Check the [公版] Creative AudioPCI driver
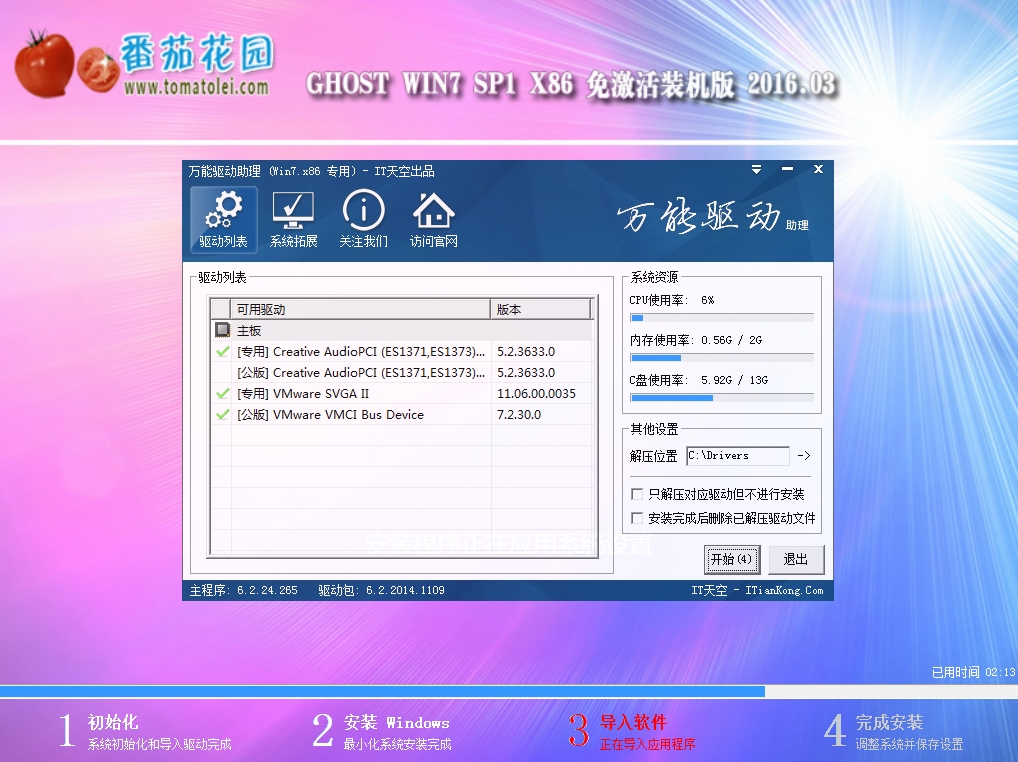Viewport: 1018px width, 762px height. [x=222, y=373]
